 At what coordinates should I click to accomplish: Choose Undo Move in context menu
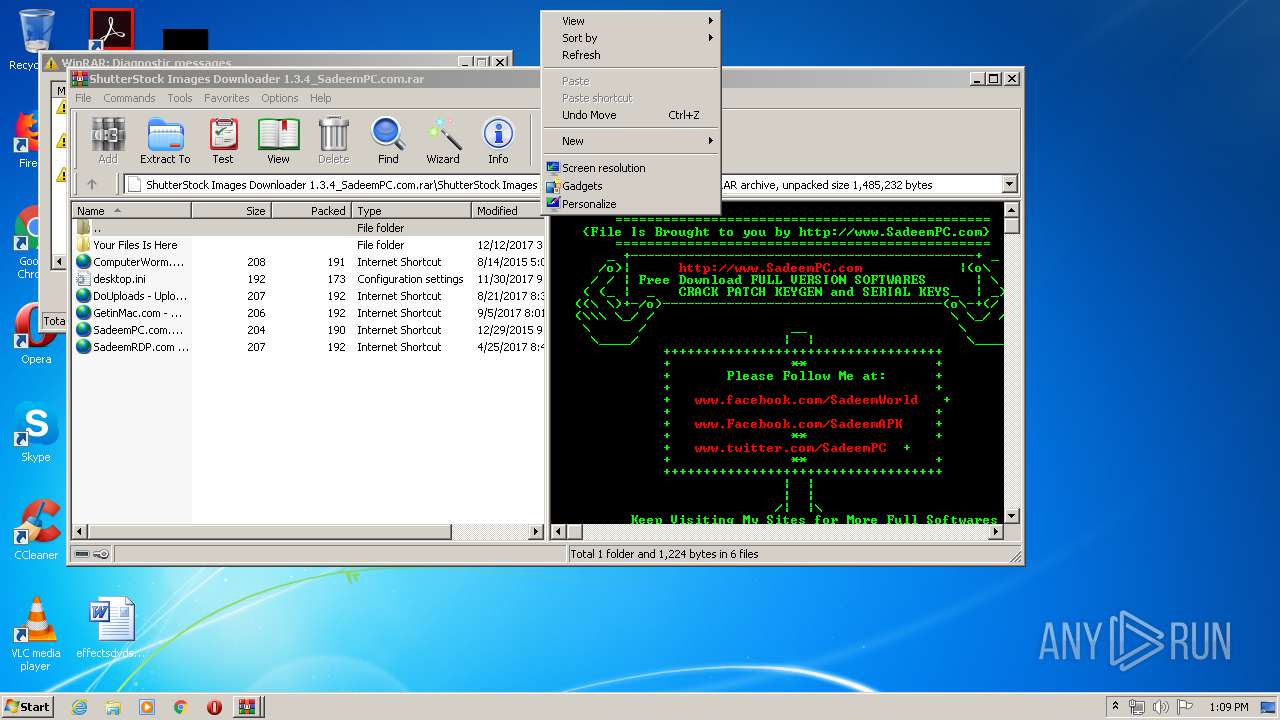(630, 115)
